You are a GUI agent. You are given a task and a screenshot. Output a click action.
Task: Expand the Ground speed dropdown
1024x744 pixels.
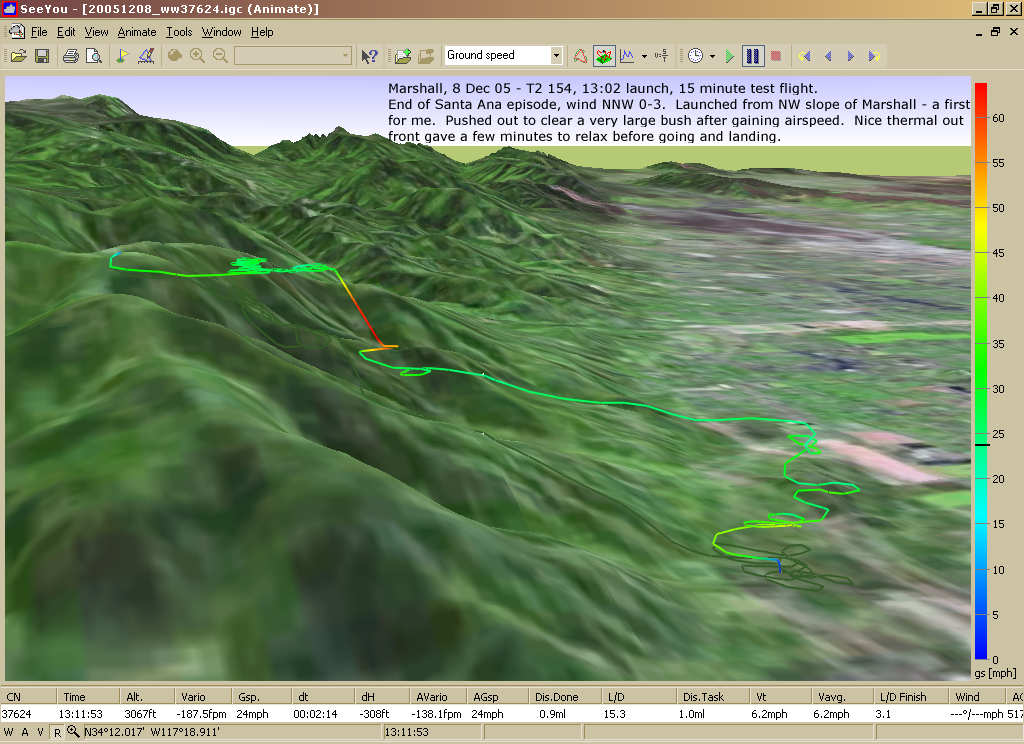(x=556, y=56)
